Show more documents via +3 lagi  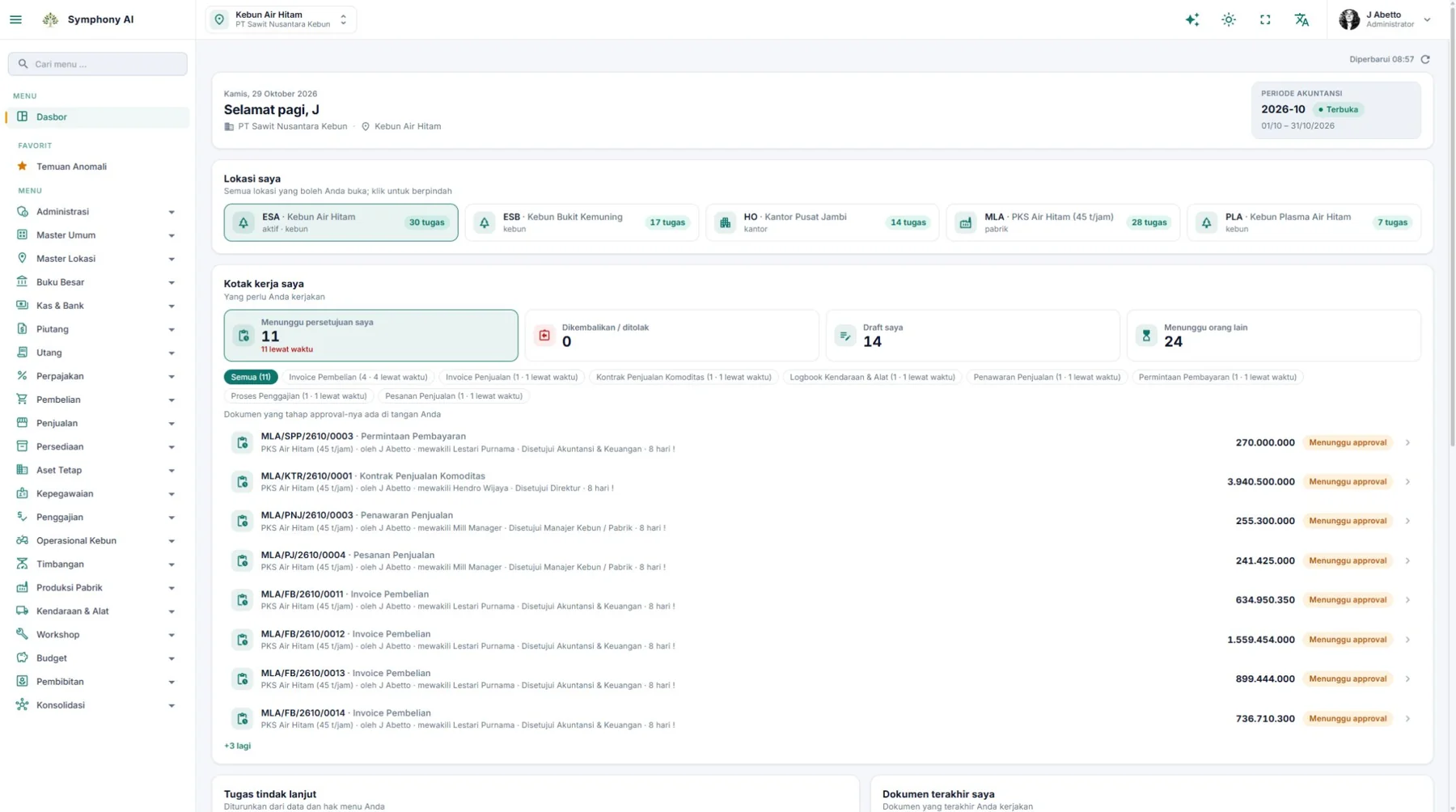click(237, 746)
